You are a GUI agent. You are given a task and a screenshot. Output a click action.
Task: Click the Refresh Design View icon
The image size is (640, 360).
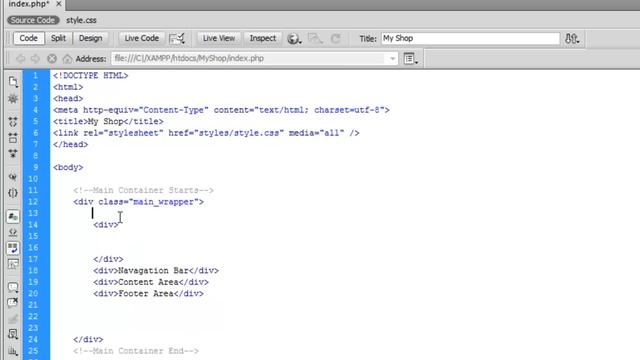[x=336, y=39]
